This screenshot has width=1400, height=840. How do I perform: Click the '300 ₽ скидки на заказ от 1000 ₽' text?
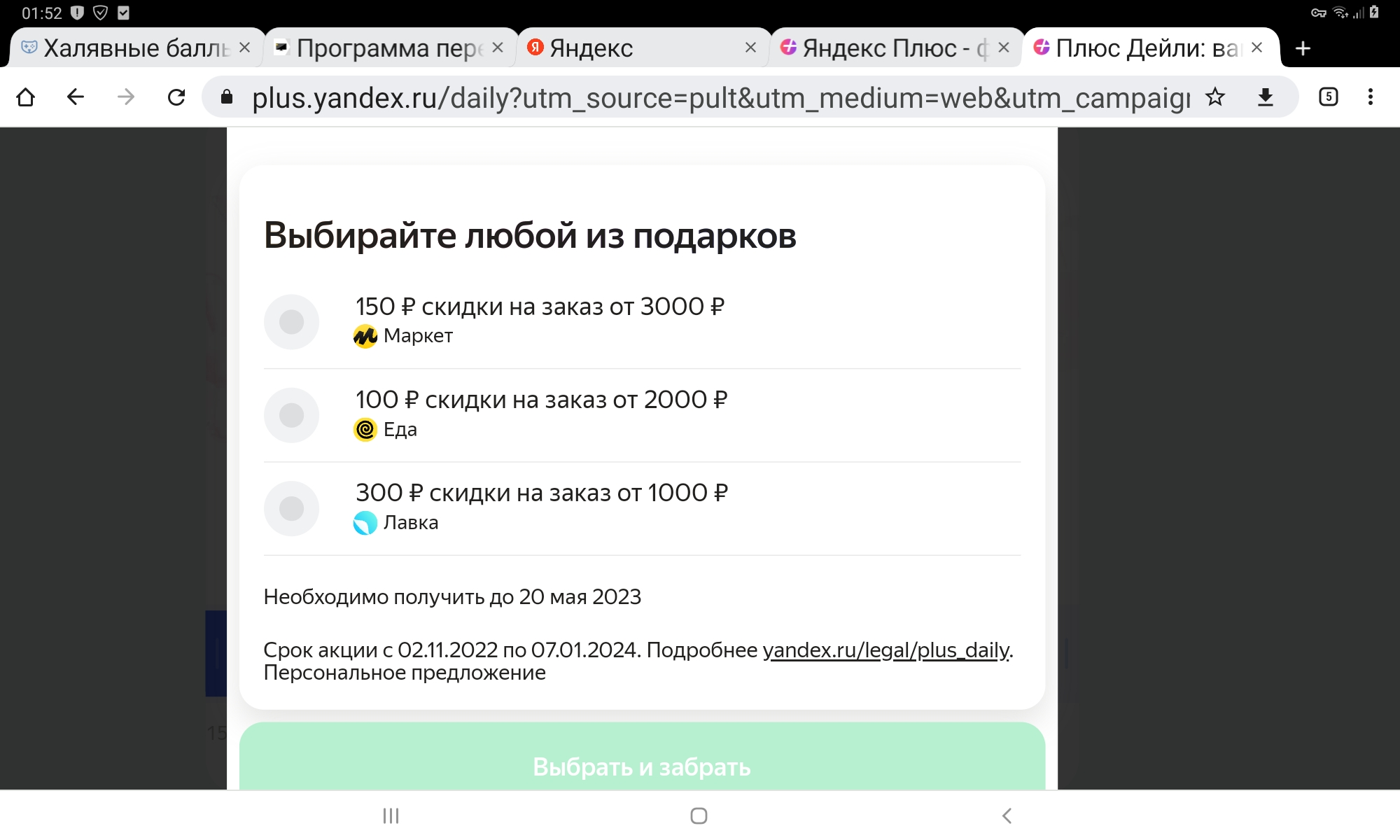pyautogui.click(x=542, y=493)
